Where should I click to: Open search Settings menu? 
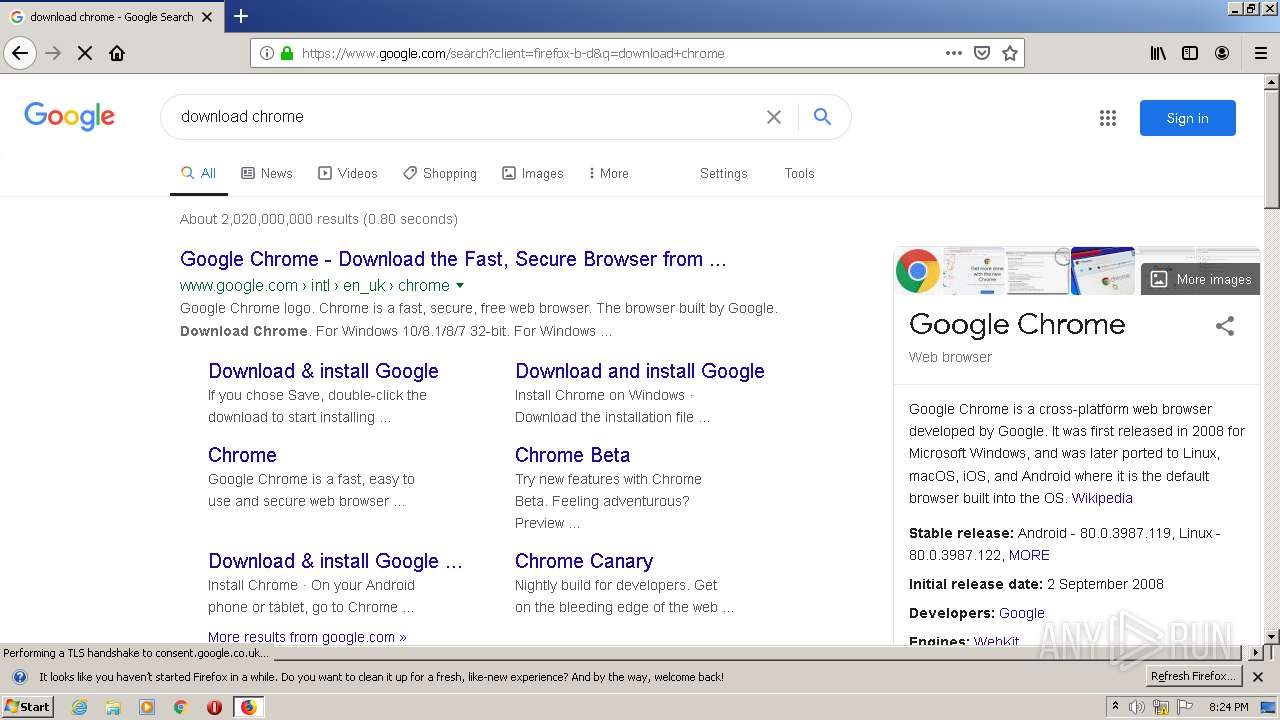click(x=724, y=173)
